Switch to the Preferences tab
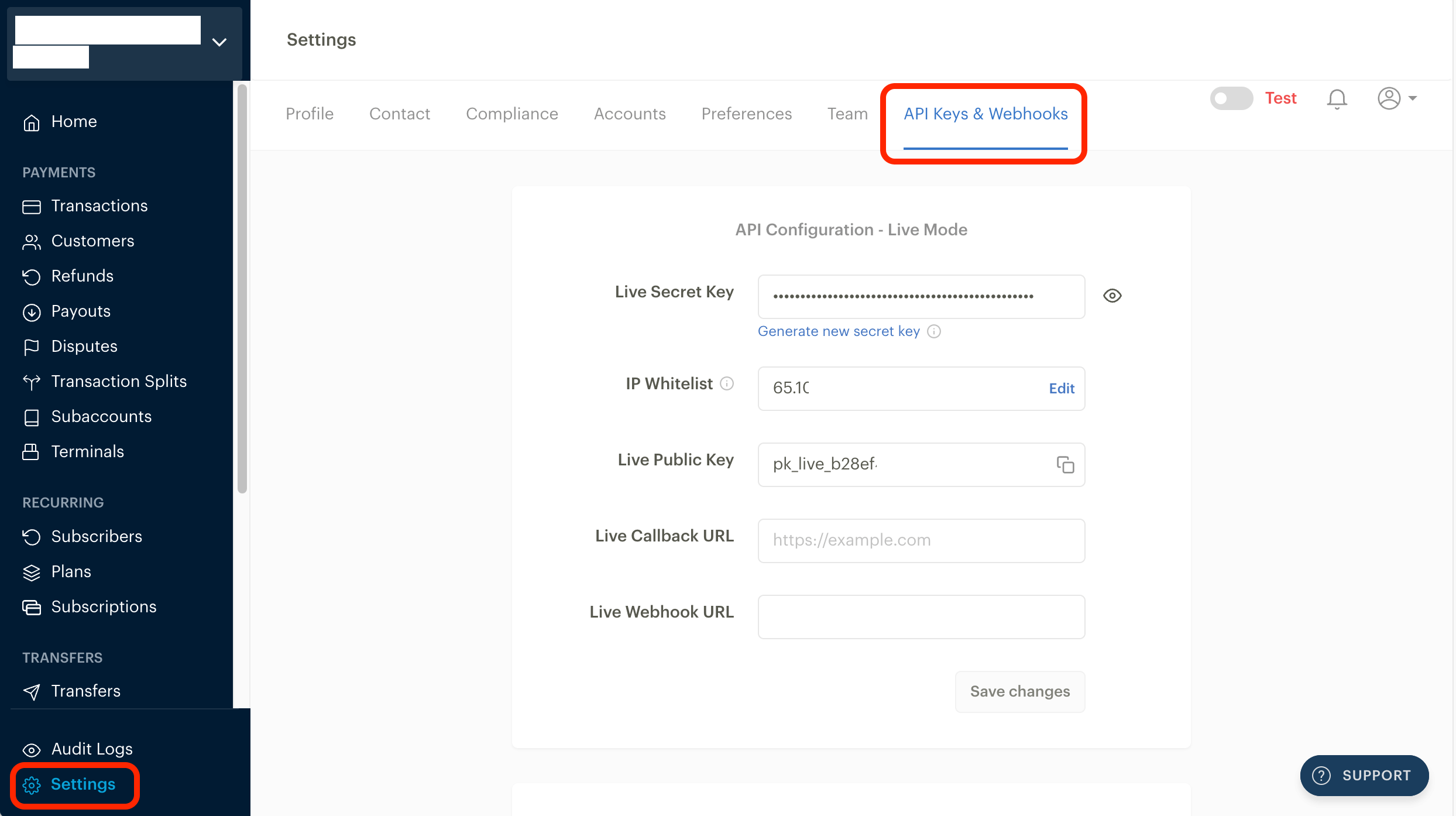 [x=746, y=114]
